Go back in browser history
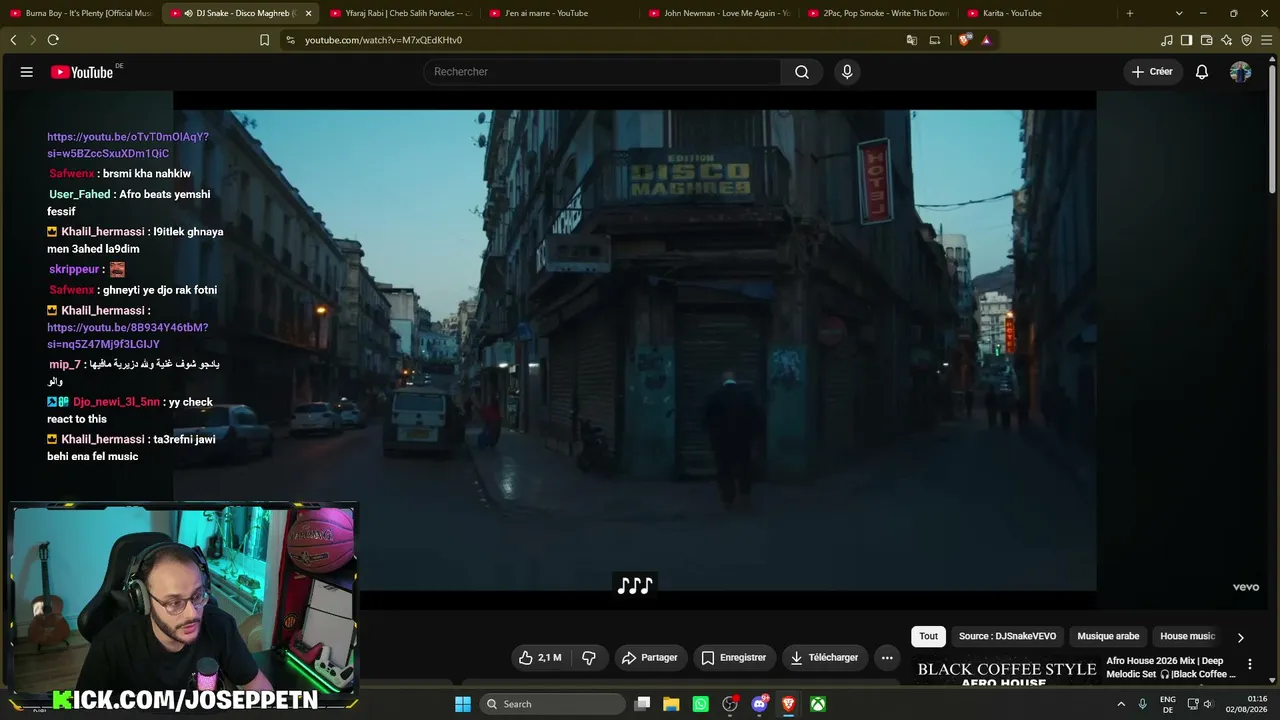1280x720 pixels. (13, 40)
